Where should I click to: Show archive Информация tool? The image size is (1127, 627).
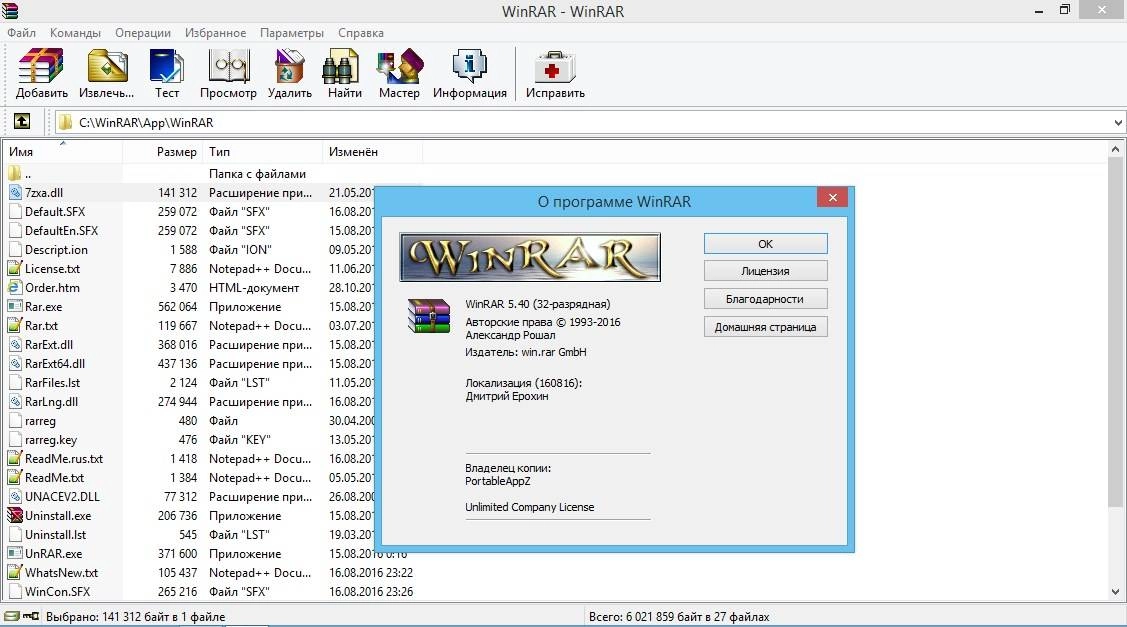[469, 73]
